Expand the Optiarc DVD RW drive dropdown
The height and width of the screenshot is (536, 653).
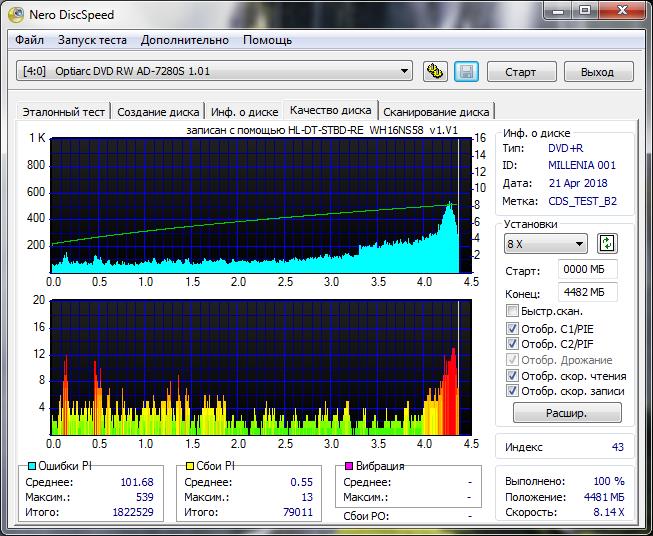pos(405,71)
